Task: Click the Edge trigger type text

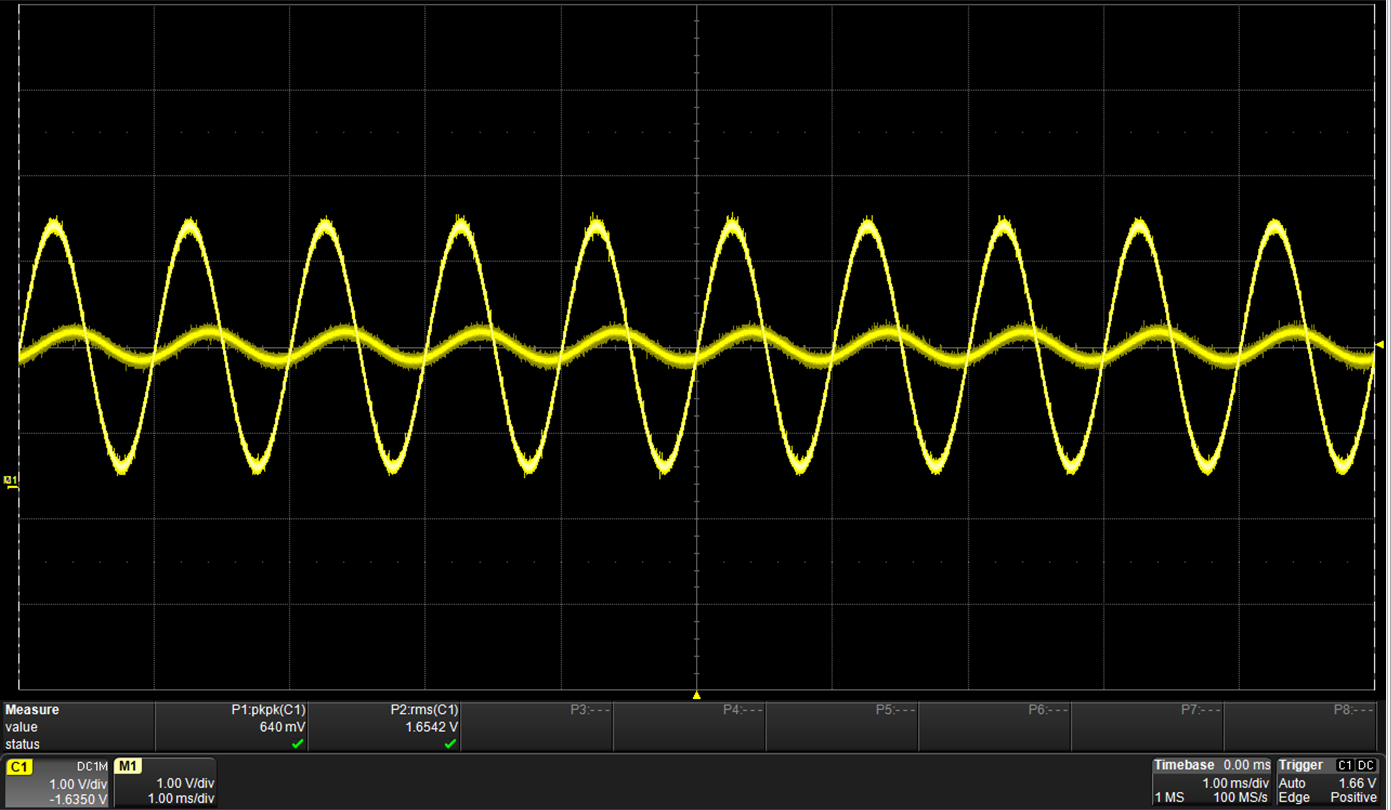Action: 1293,798
